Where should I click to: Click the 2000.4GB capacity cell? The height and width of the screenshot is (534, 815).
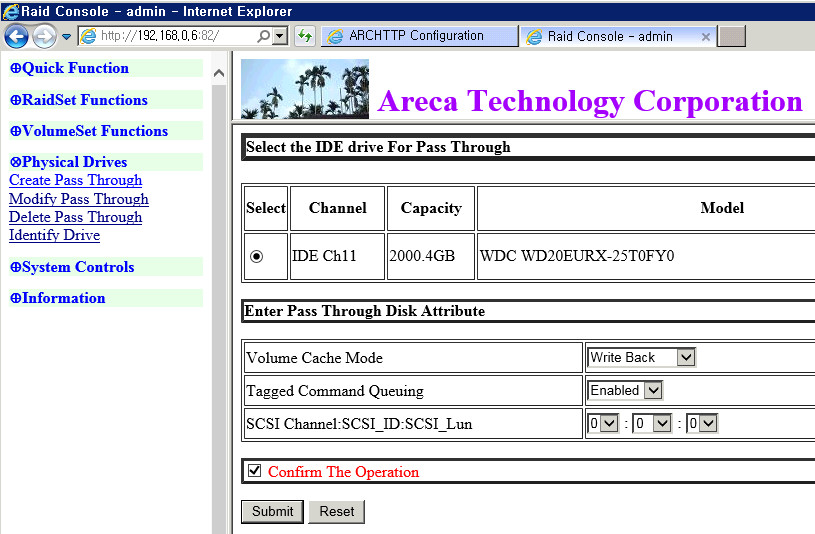click(431, 256)
